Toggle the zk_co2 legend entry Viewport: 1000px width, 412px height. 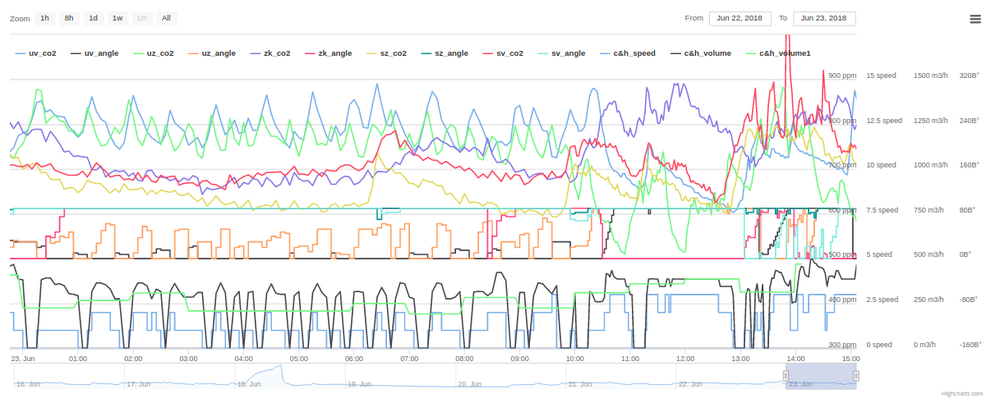pyautogui.click(x=276, y=53)
